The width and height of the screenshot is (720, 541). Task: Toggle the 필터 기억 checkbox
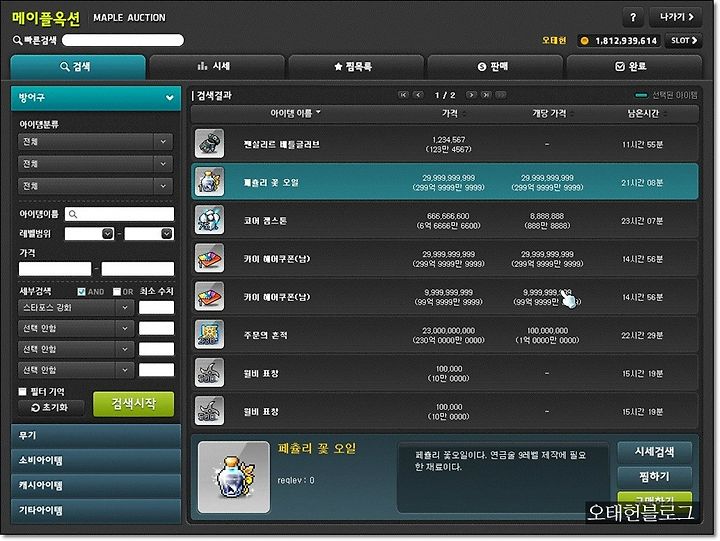[x=22, y=391]
